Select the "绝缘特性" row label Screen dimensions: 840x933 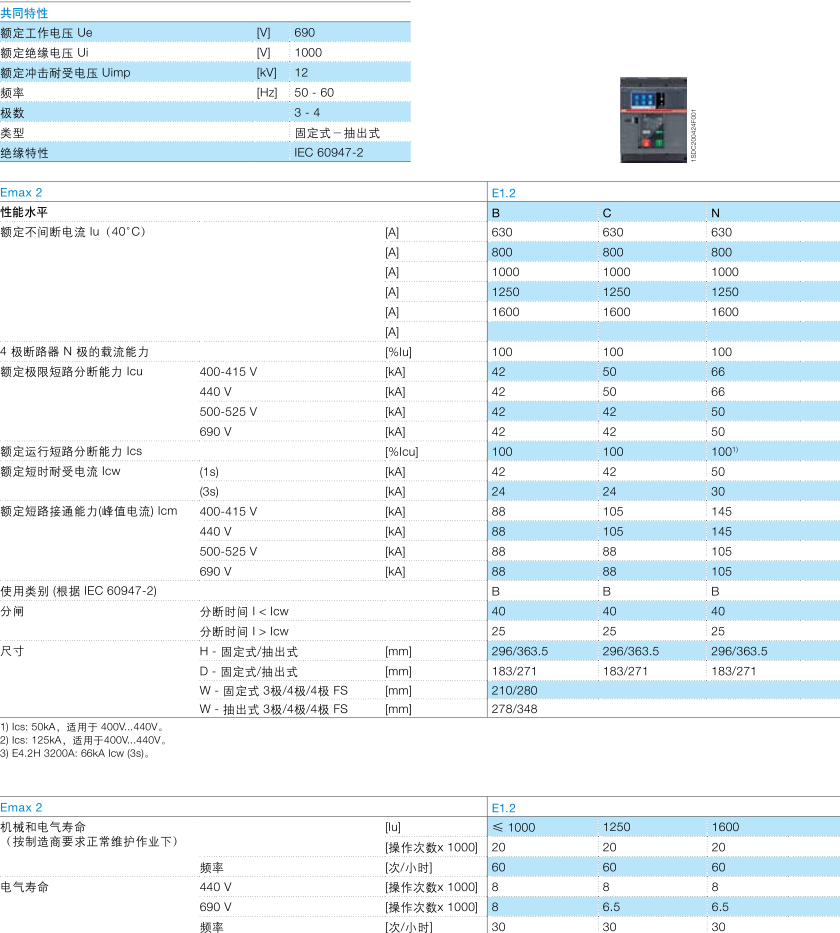pos(24,153)
